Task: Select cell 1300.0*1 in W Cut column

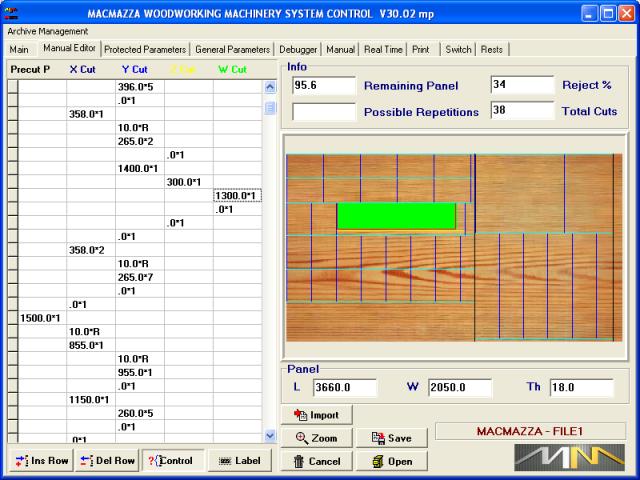Action: pos(237,196)
